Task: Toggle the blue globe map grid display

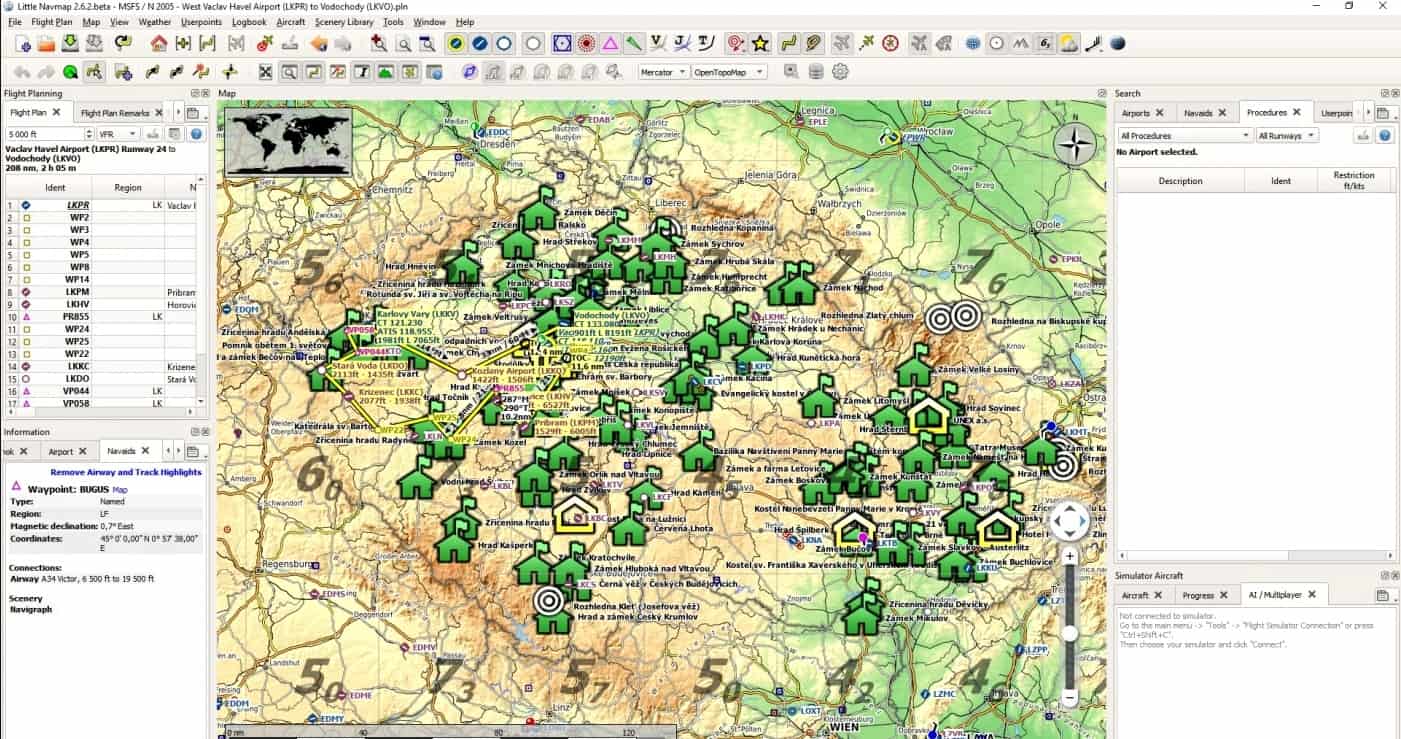Action: [972, 43]
